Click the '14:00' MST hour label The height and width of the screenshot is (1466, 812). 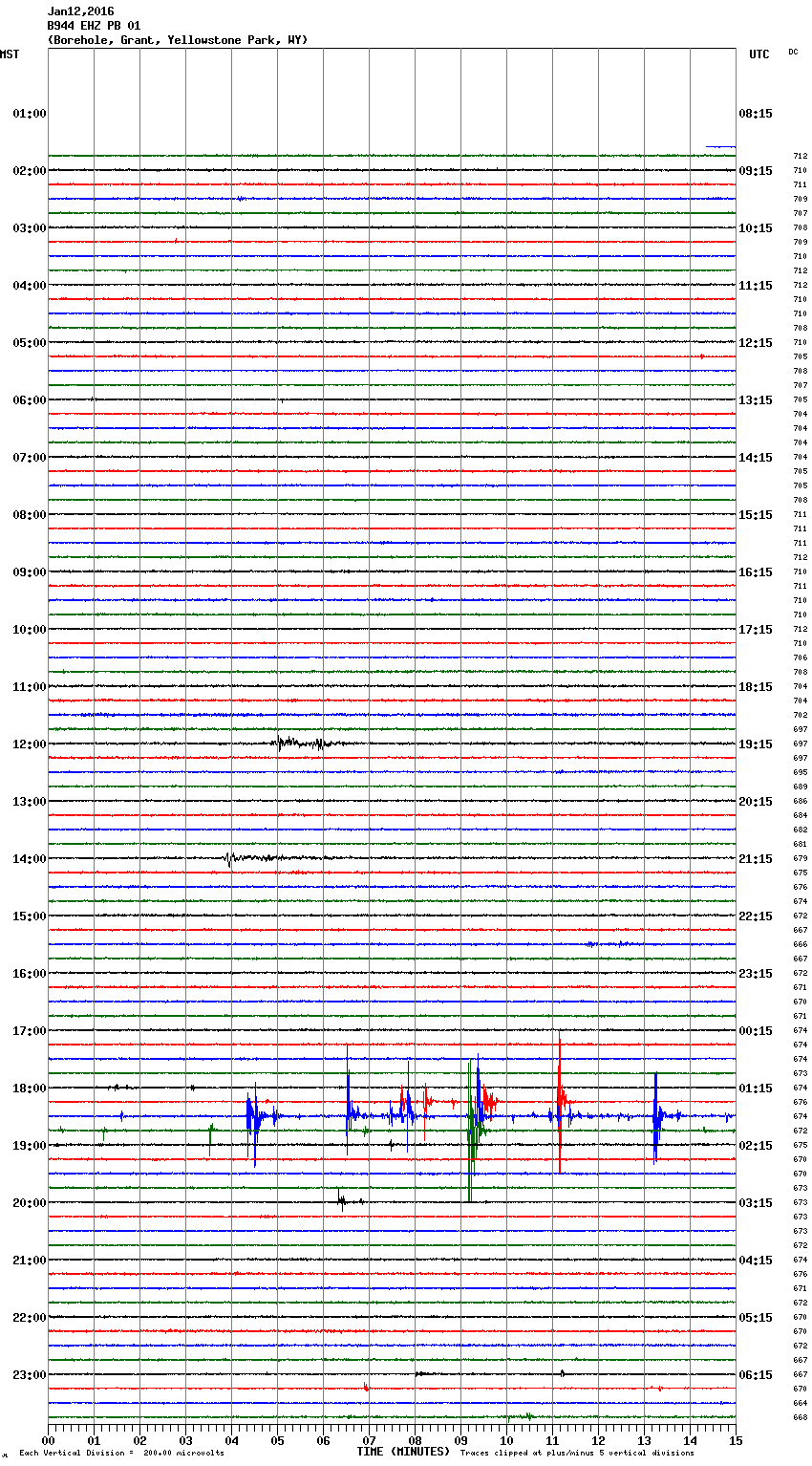click(x=30, y=859)
